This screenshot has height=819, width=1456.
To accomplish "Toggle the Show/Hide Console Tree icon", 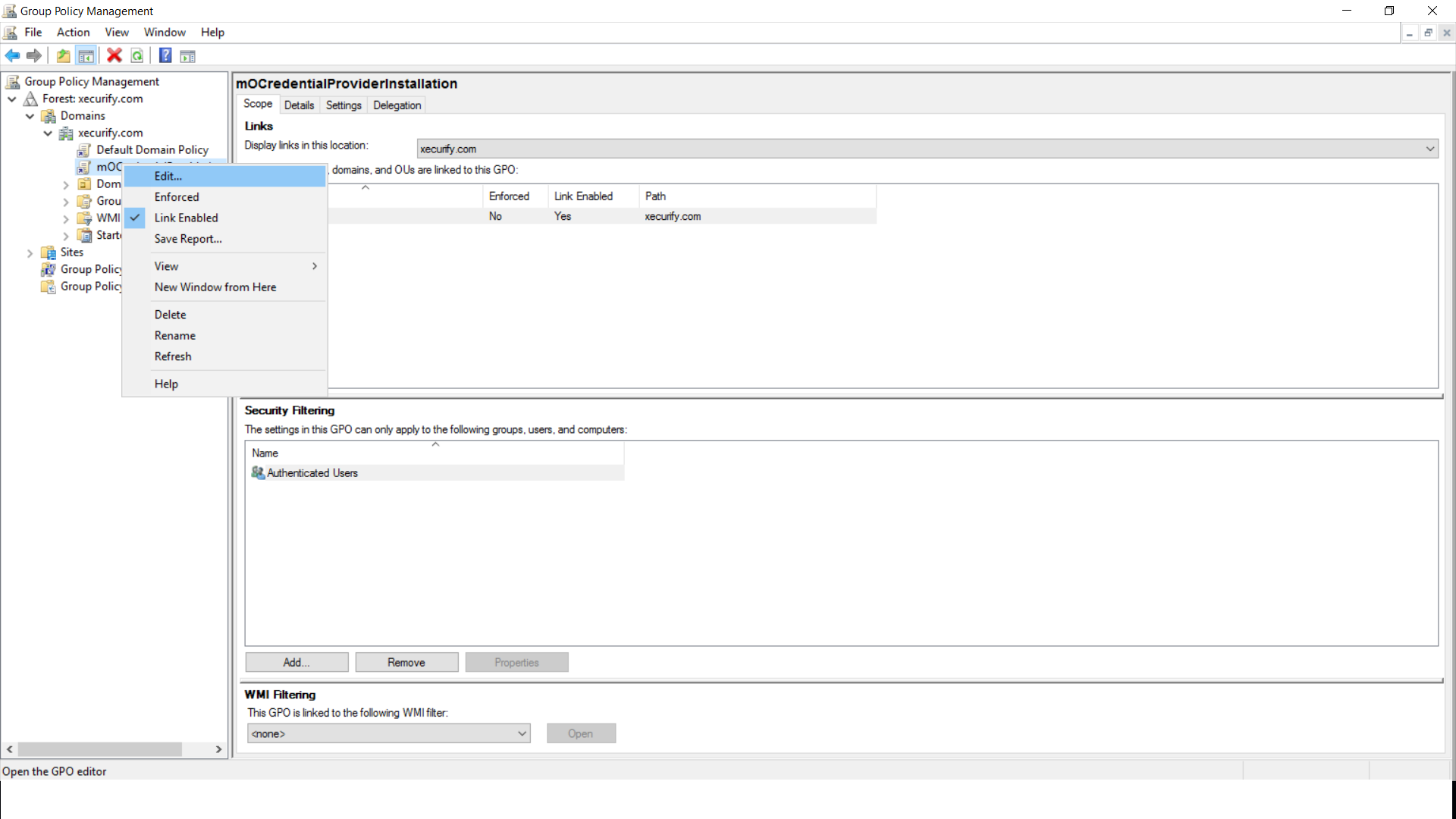I will point(86,55).
